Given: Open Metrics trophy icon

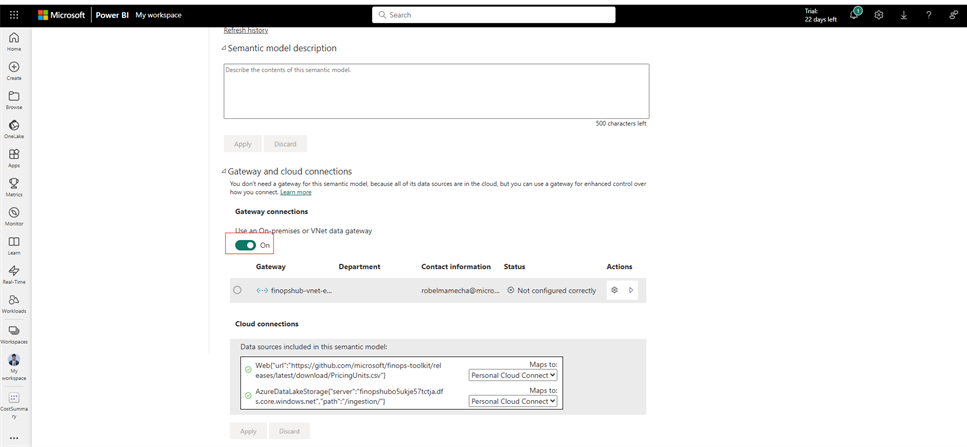Looking at the screenshot, I should pos(14,187).
